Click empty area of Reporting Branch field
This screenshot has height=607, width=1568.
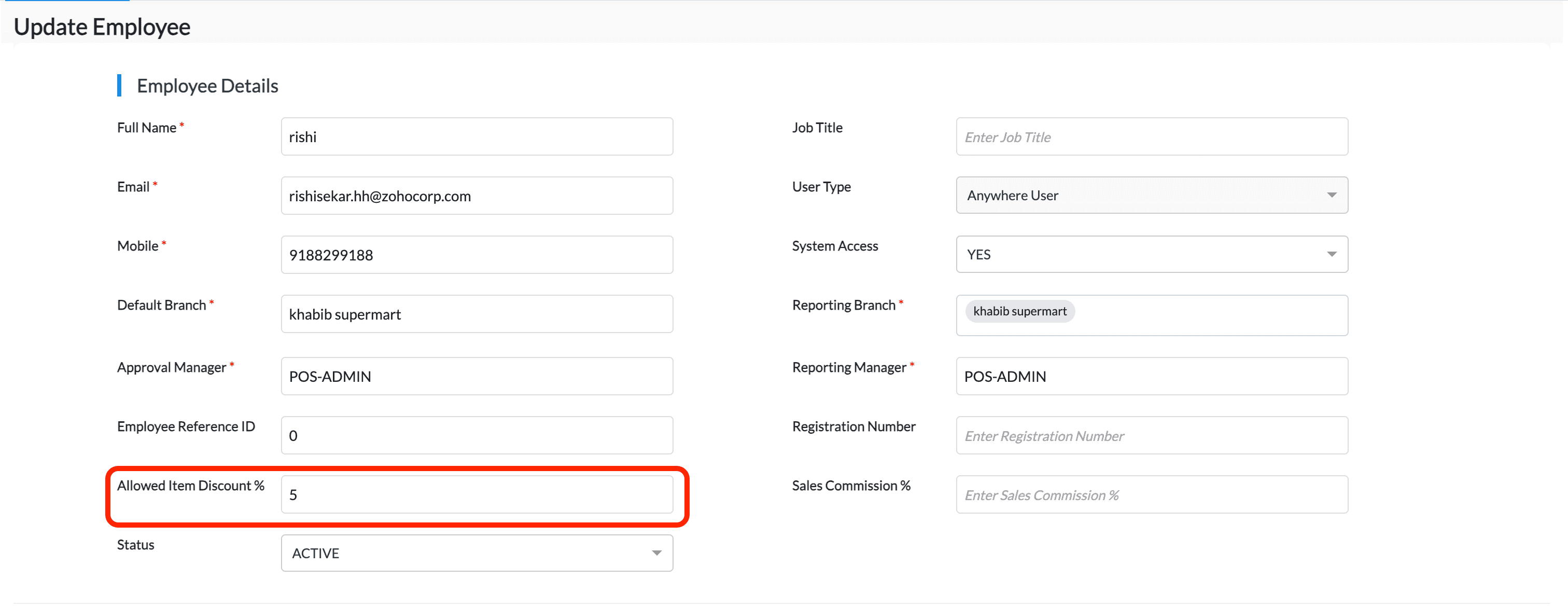(x=1211, y=315)
